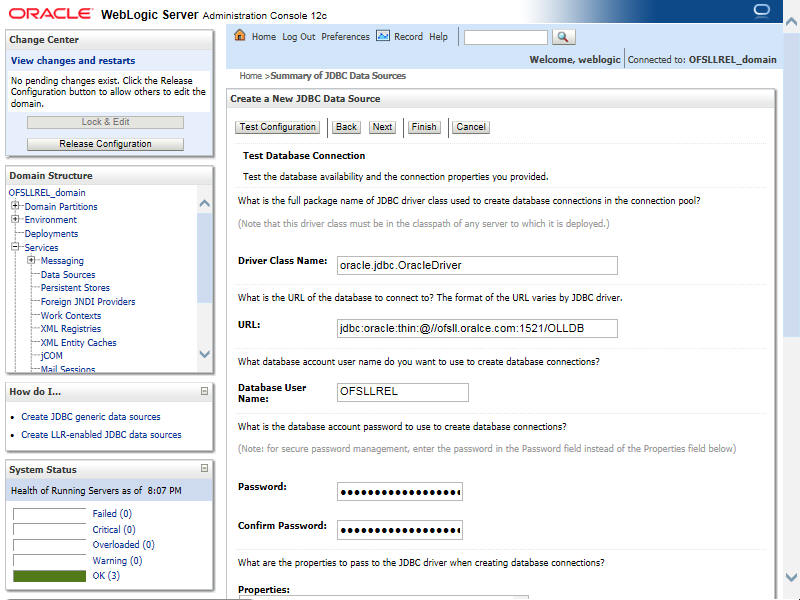Click the Record chart icon
The height and width of the screenshot is (600, 800).
coord(383,36)
